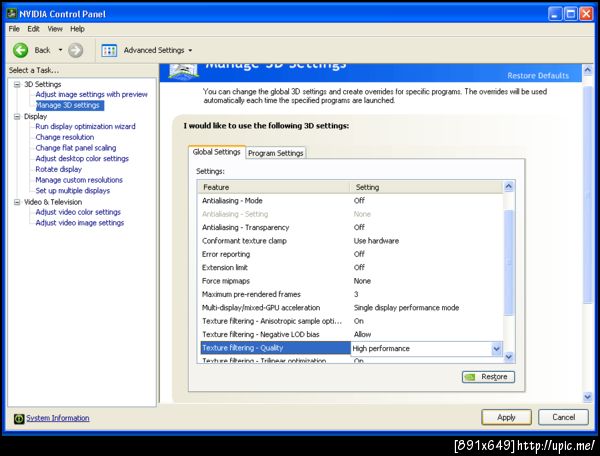The height and width of the screenshot is (456, 600).
Task: Click the Advanced Settings view icon
Action: [x=109, y=50]
